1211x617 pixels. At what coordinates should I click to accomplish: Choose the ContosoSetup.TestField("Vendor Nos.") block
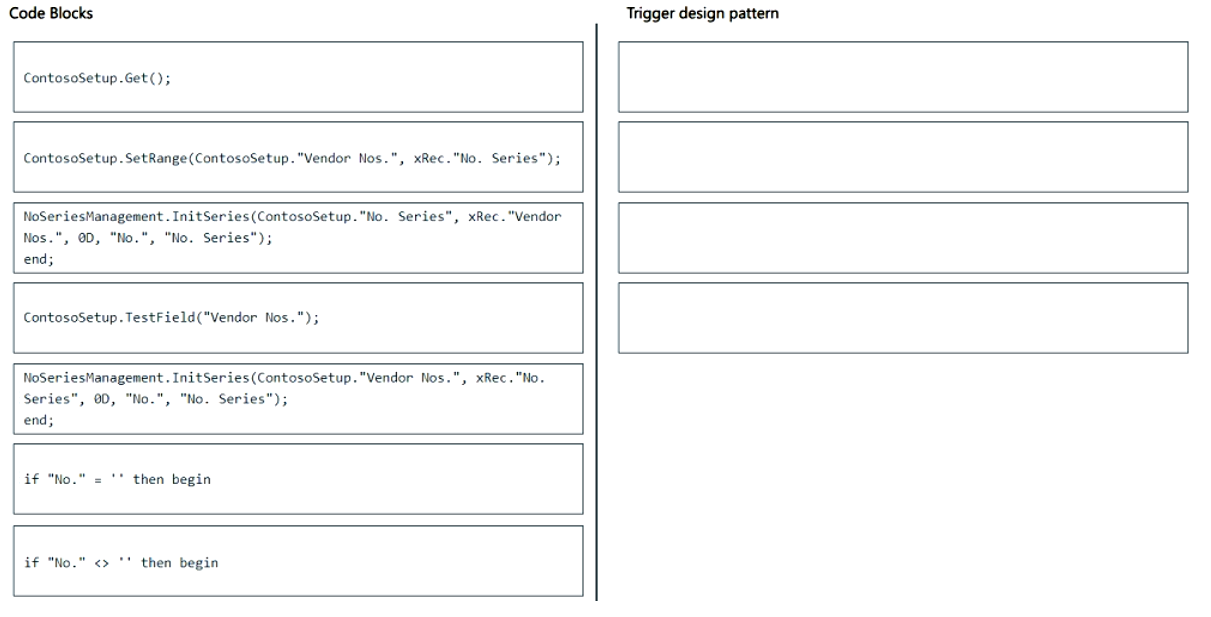point(297,318)
